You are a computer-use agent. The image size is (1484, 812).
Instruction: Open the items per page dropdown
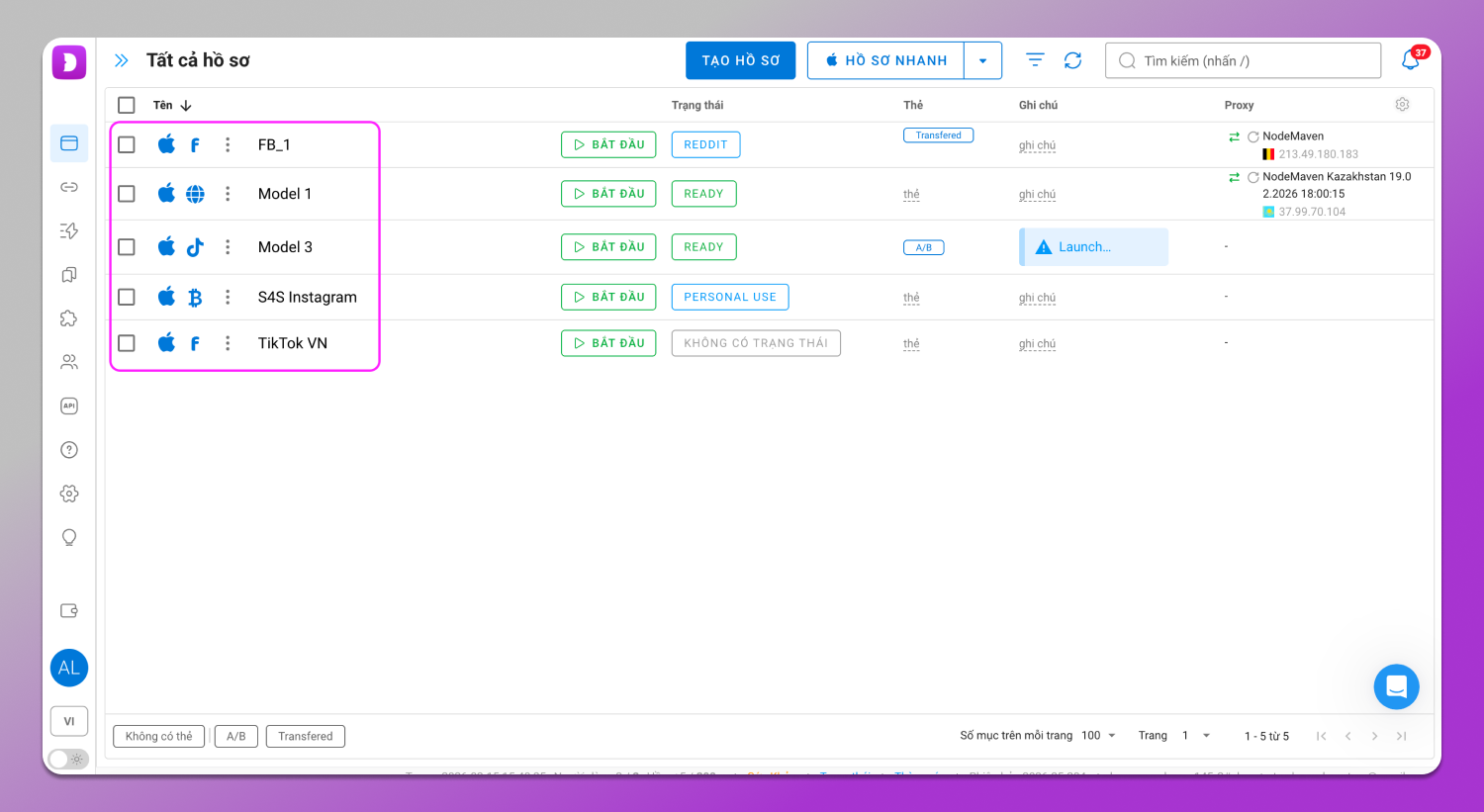click(x=1099, y=736)
